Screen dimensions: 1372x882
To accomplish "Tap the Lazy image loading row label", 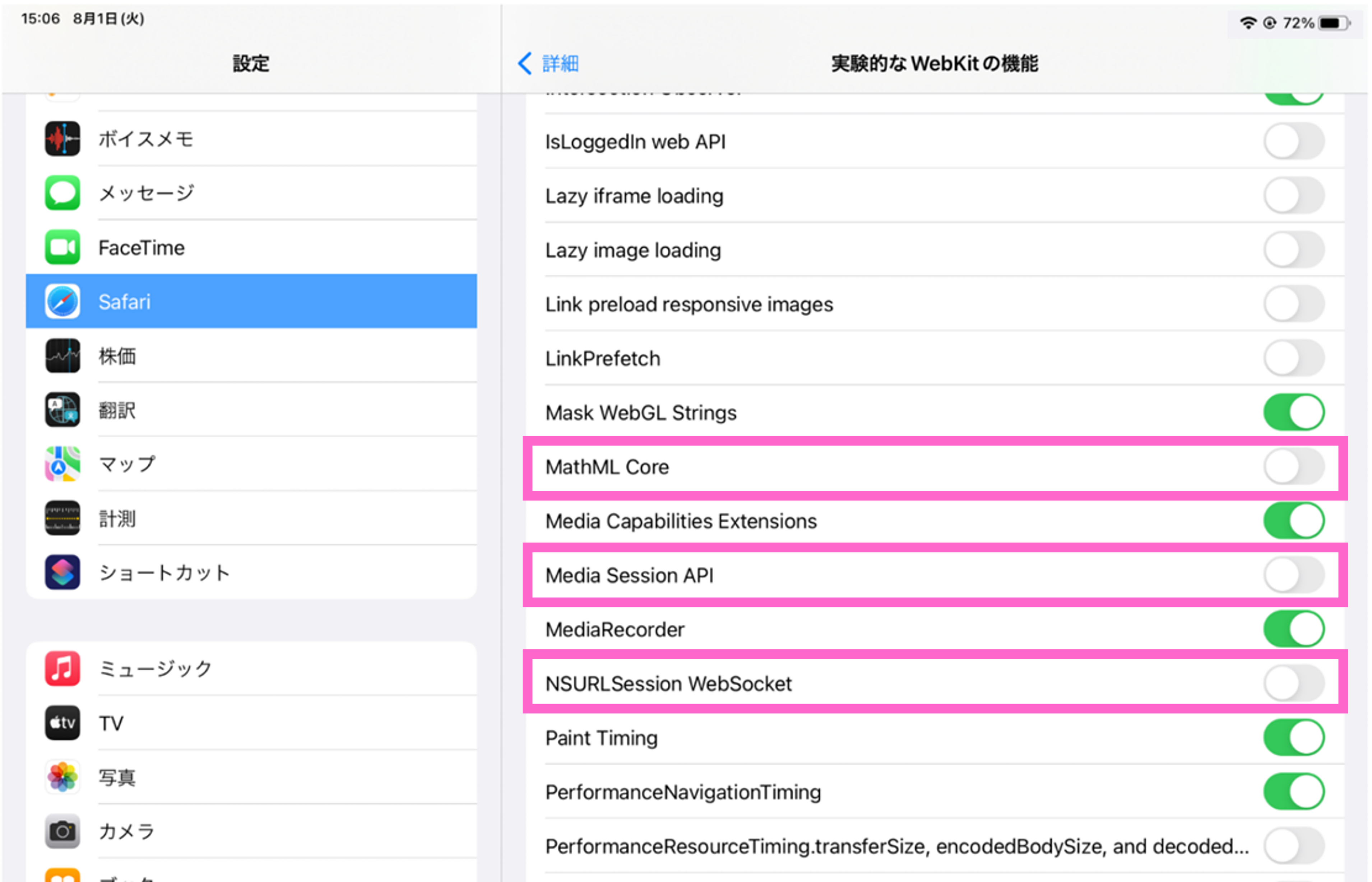I will 633,250.
